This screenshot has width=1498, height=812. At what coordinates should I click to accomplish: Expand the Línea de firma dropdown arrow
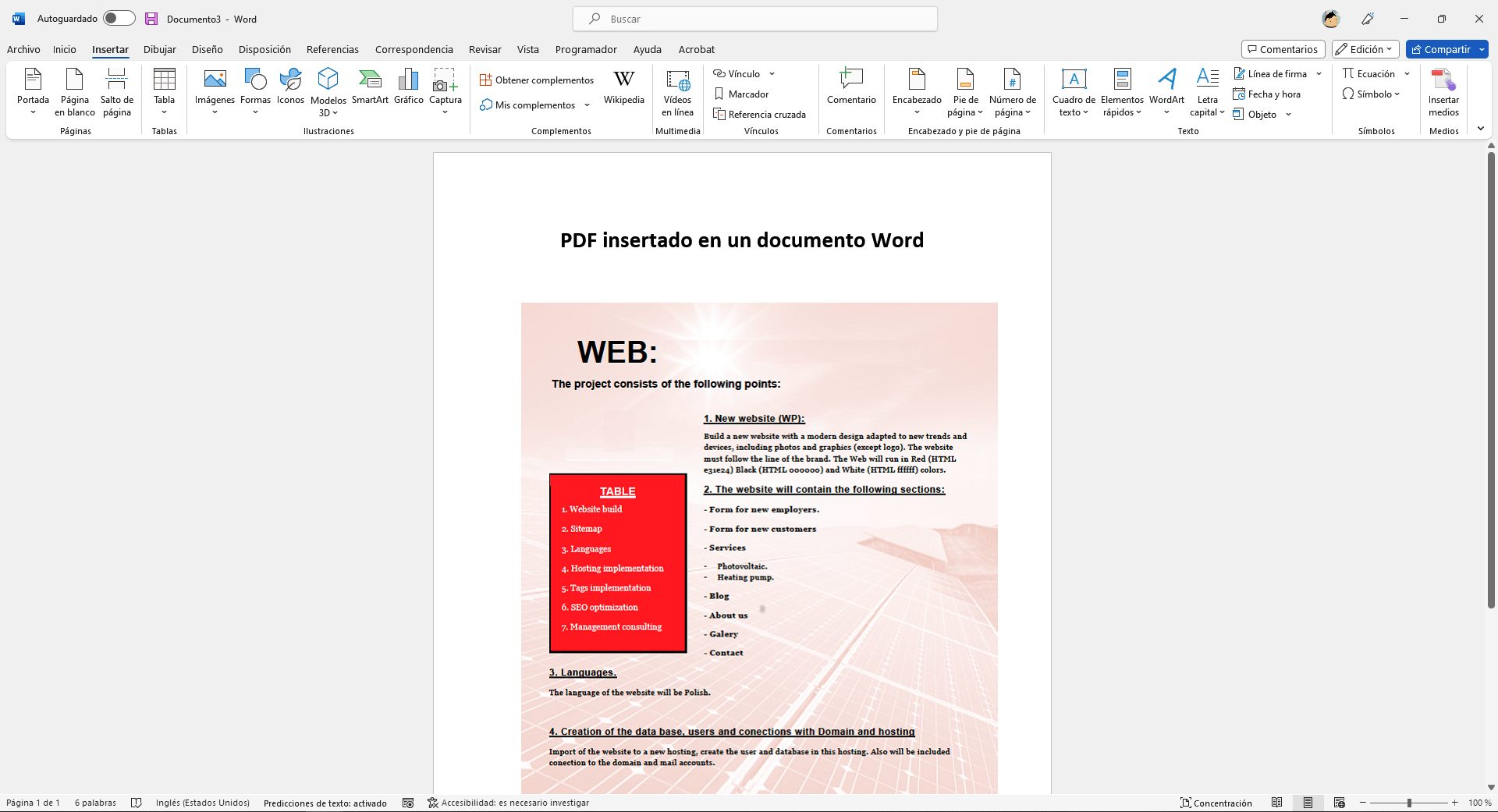[x=1319, y=74]
